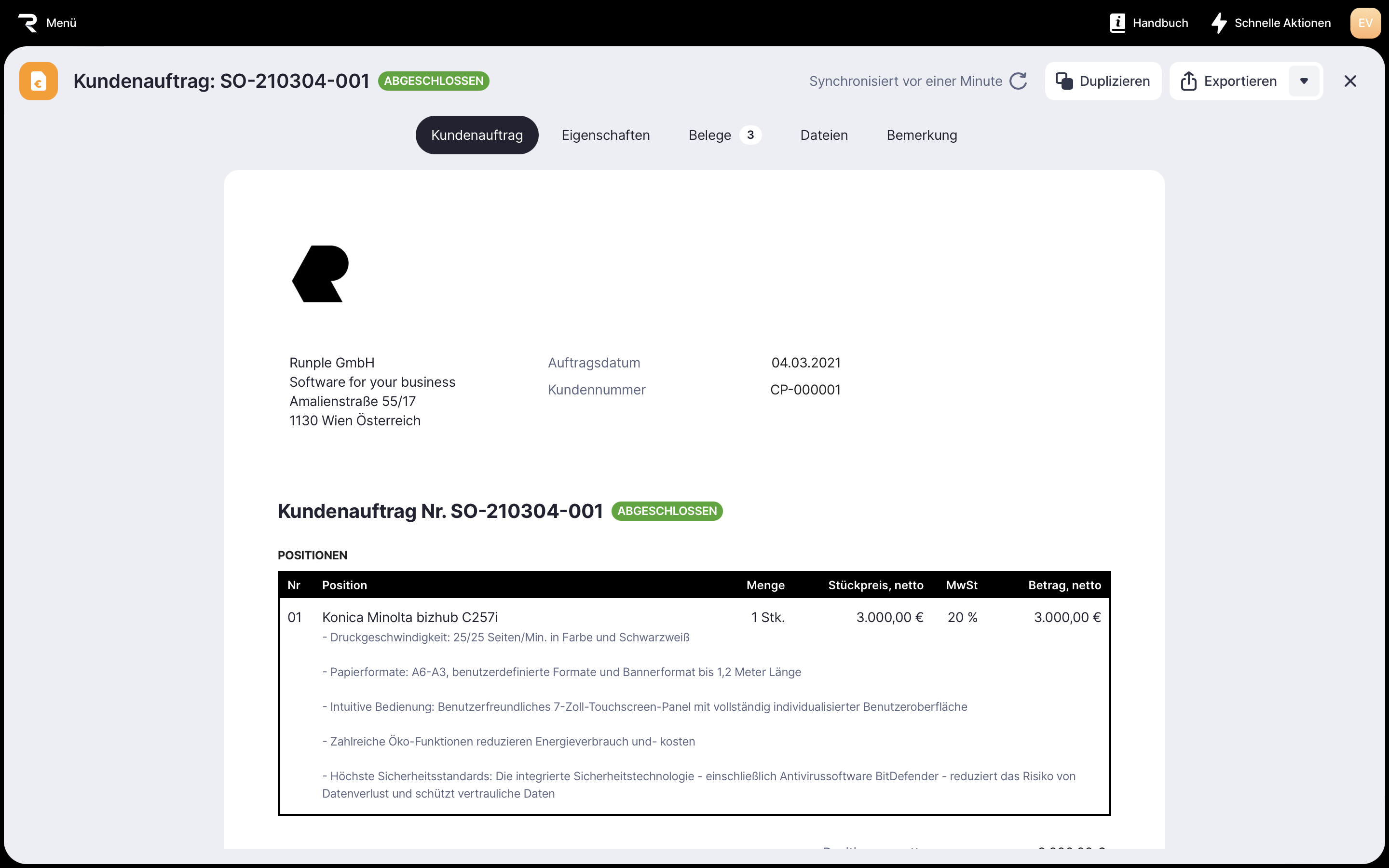1389x868 pixels.
Task: Click the Exportieren share icon
Action: (x=1188, y=81)
